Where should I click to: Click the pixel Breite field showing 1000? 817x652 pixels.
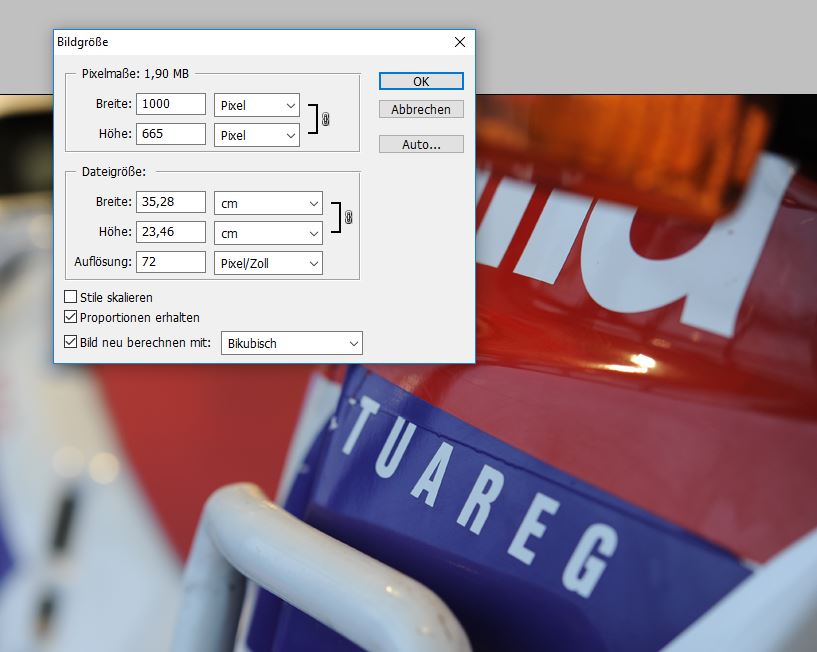coord(170,105)
